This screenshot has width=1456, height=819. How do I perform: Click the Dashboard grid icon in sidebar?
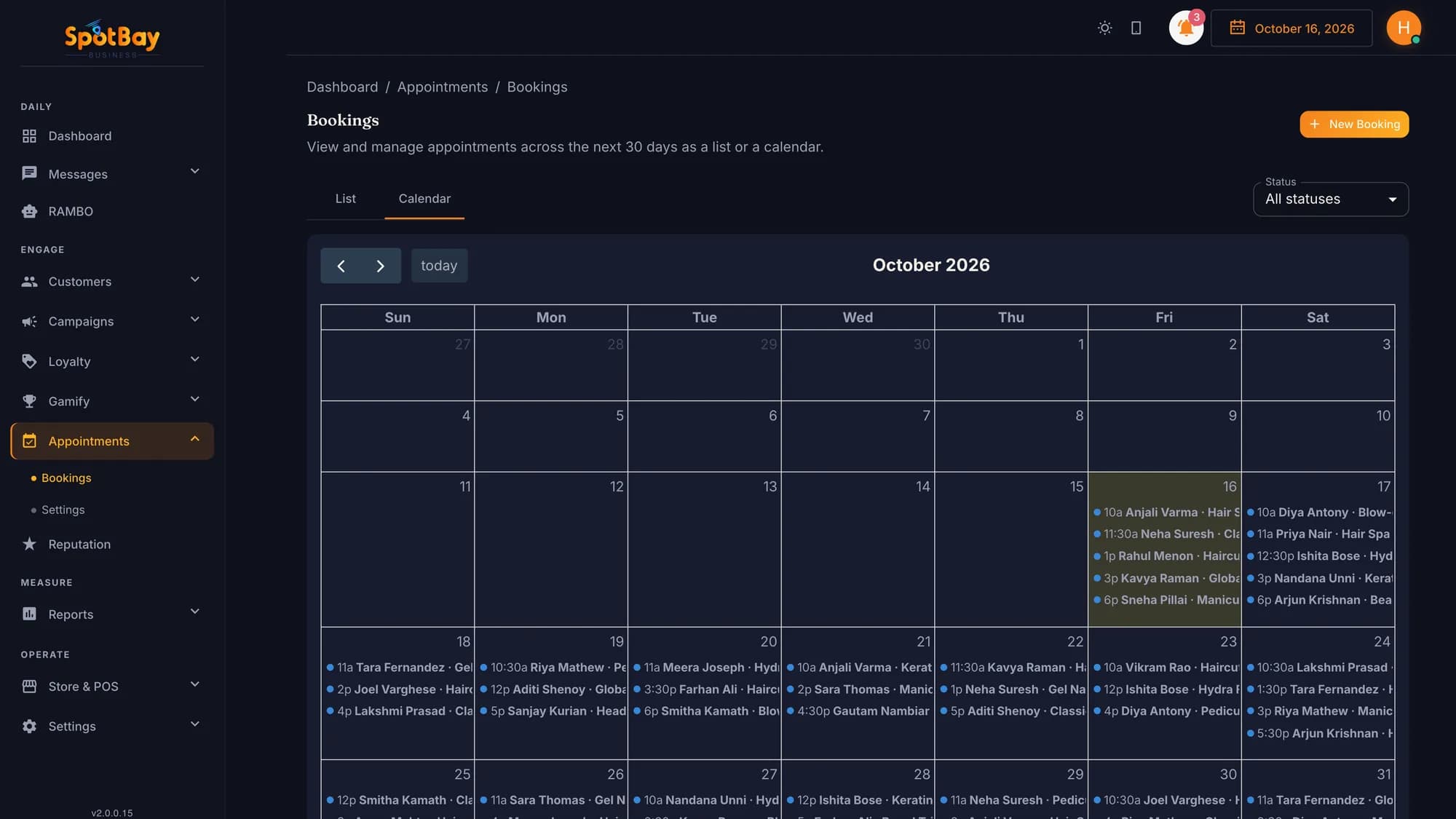(29, 136)
